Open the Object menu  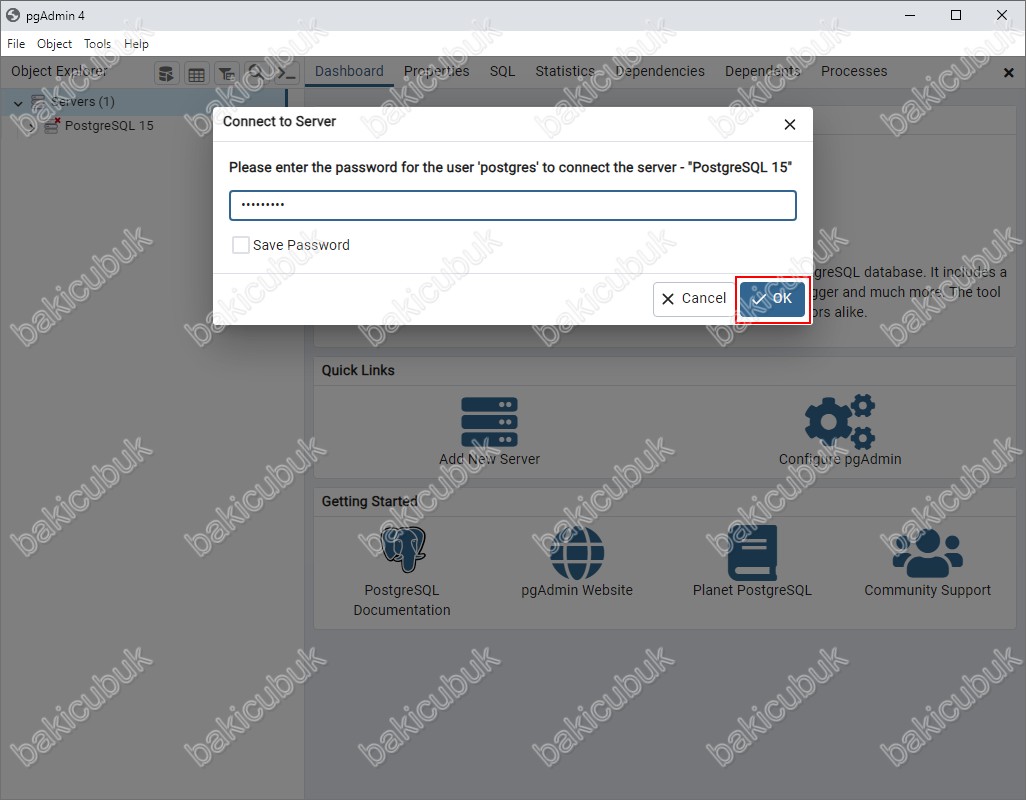click(x=54, y=44)
